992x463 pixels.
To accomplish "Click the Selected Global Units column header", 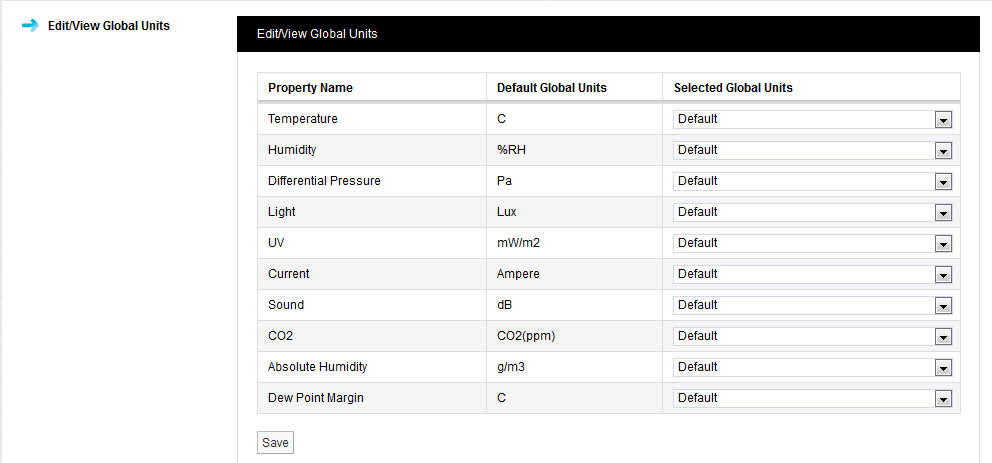I will (x=733, y=88).
